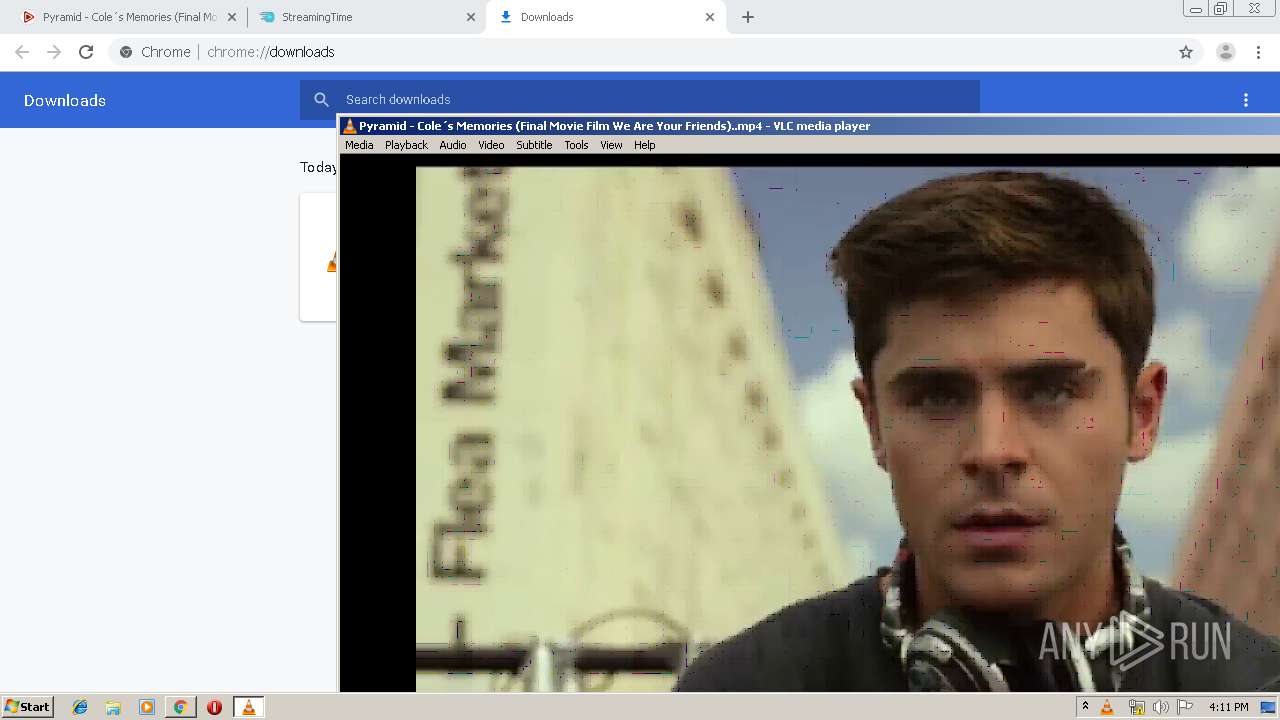
Task: Click the downloaded file's VLC cone icon
Action: pos(331,262)
